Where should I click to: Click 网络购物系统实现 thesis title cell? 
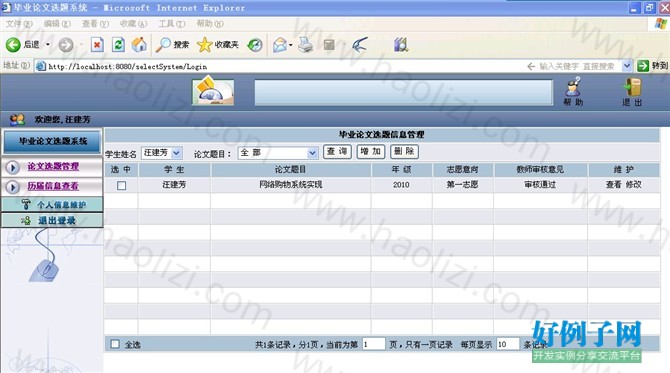[291, 185]
